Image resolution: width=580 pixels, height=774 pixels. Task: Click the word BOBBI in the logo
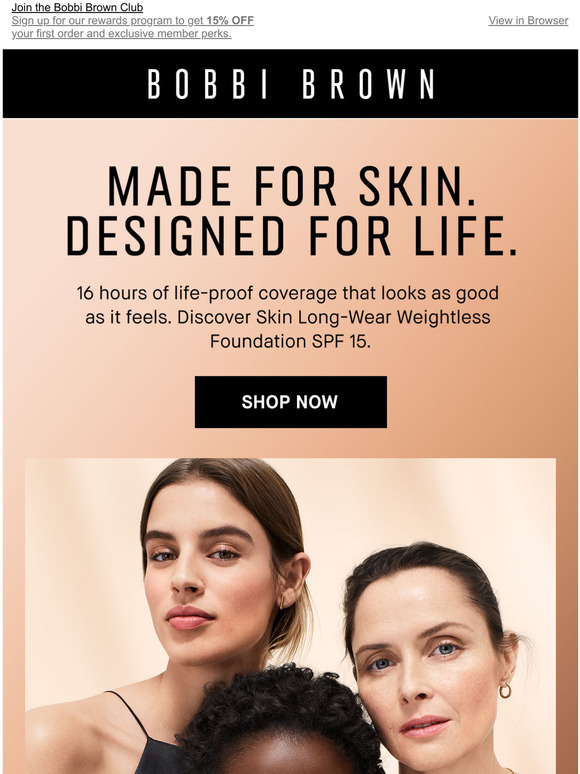tap(207, 84)
